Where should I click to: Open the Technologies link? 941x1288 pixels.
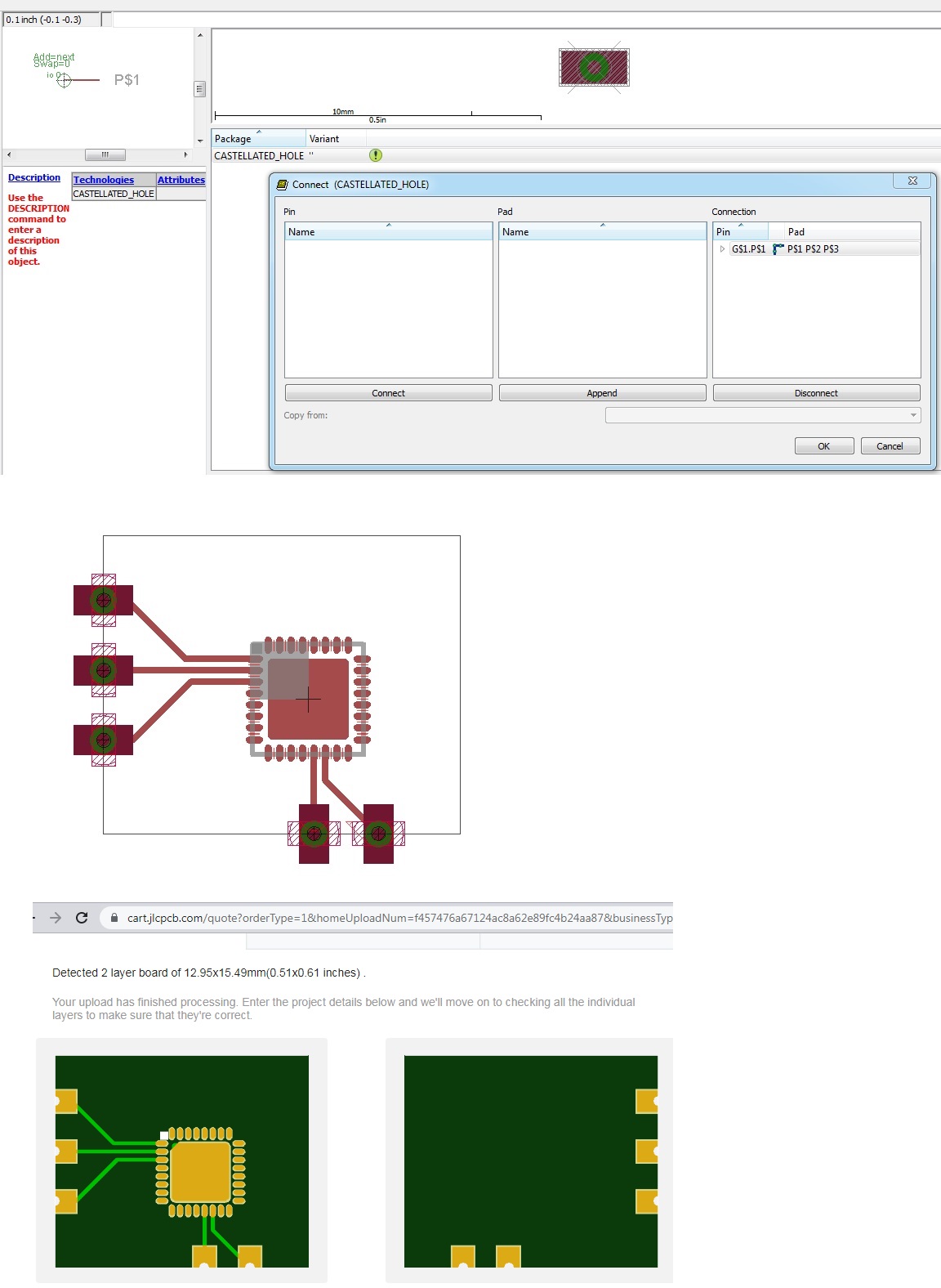click(x=104, y=180)
